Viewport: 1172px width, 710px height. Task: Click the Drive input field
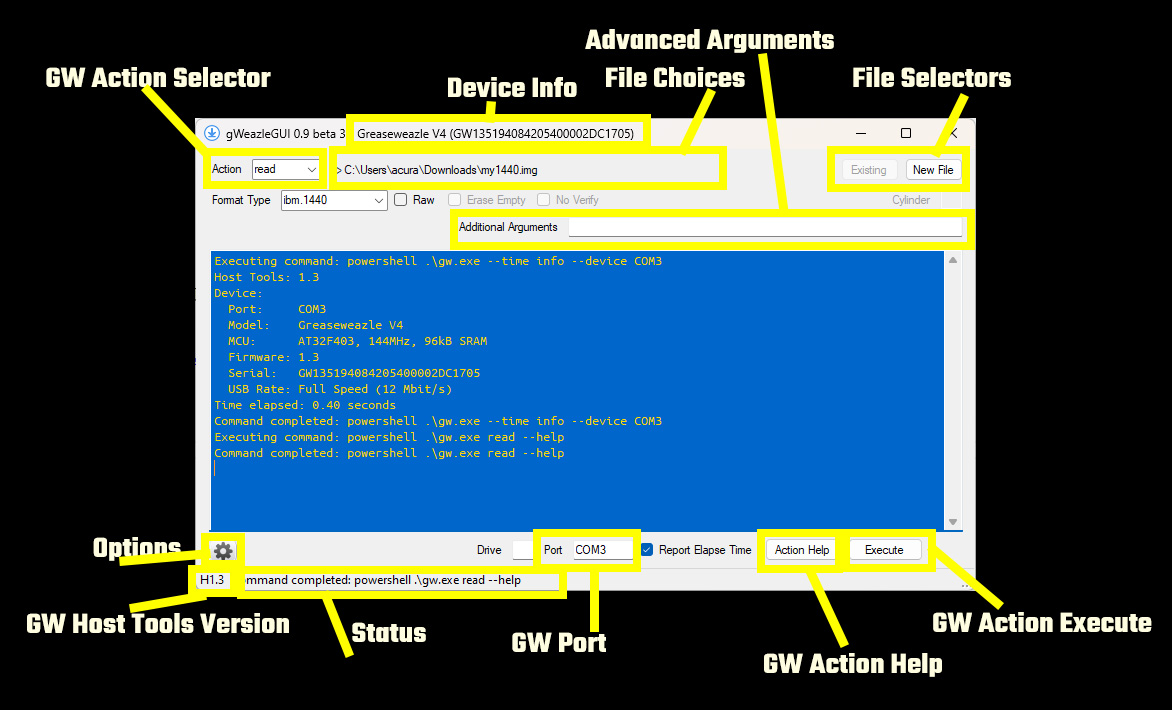[x=522, y=549]
